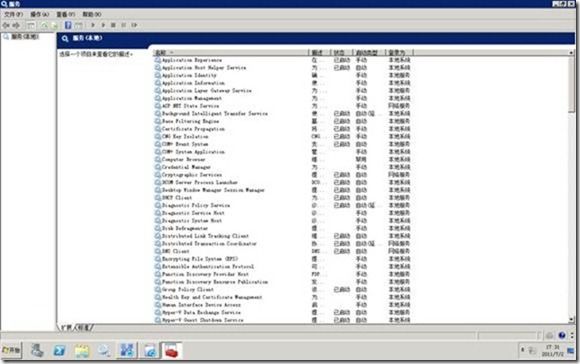Export the list using toolbar icon

coord(54,25)
